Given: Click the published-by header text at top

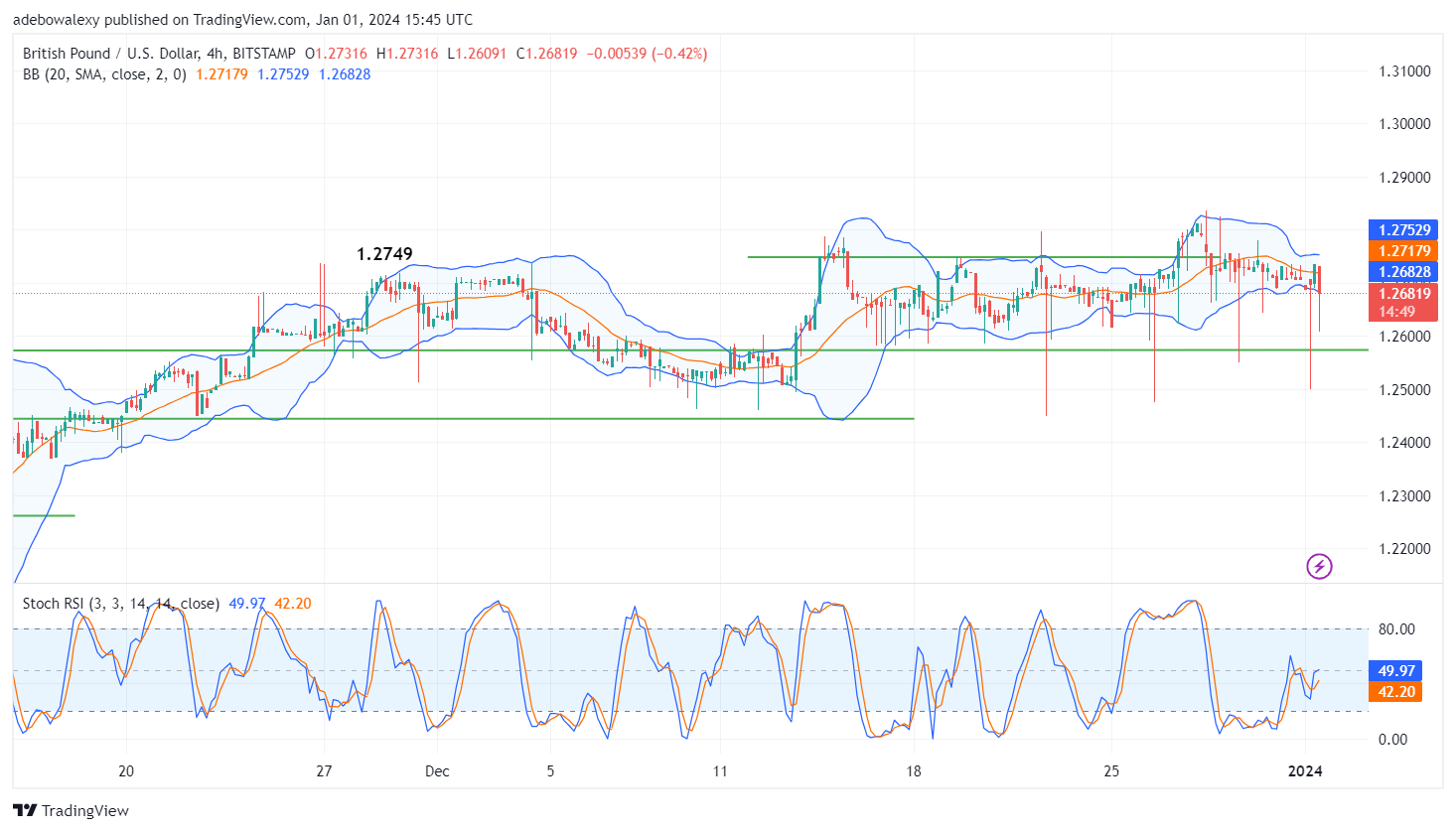Looking at the screenshot, I should (x=242, y=20).
